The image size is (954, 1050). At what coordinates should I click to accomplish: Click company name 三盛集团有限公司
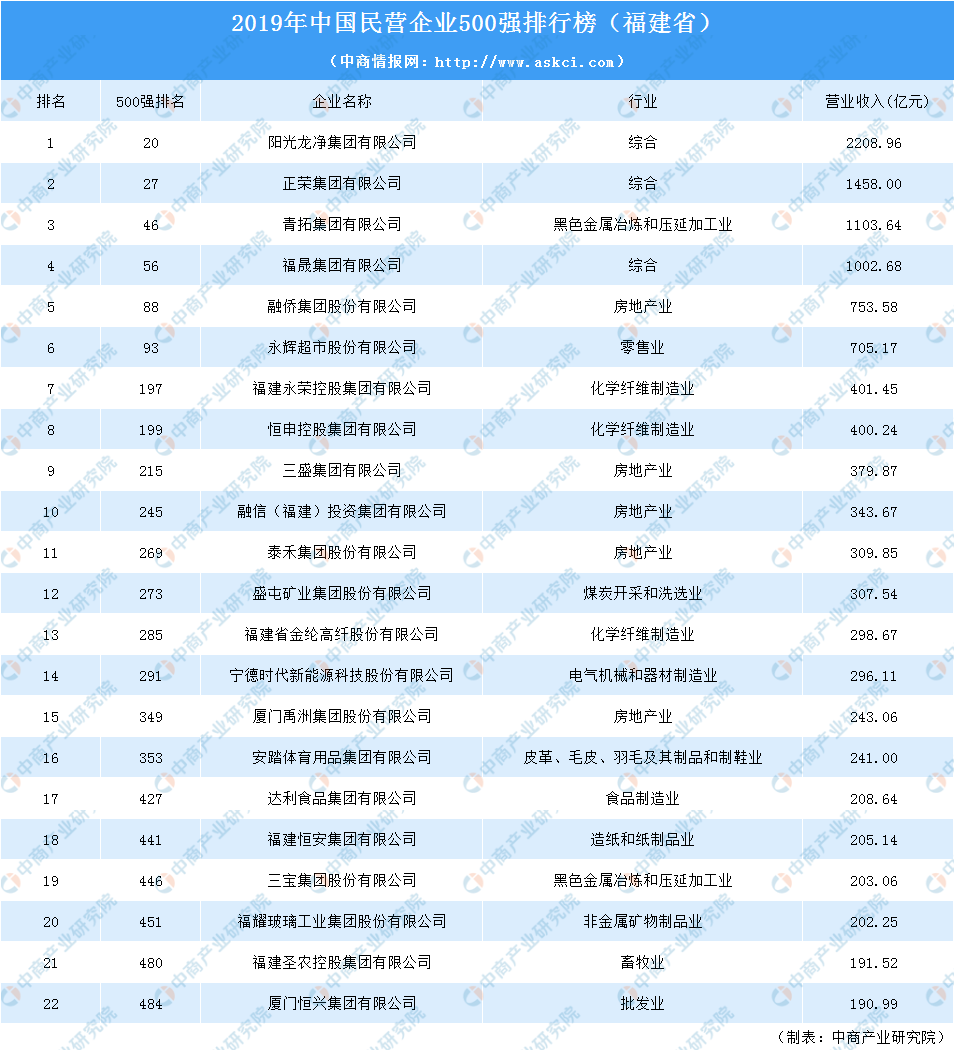[x=341, y=471]
